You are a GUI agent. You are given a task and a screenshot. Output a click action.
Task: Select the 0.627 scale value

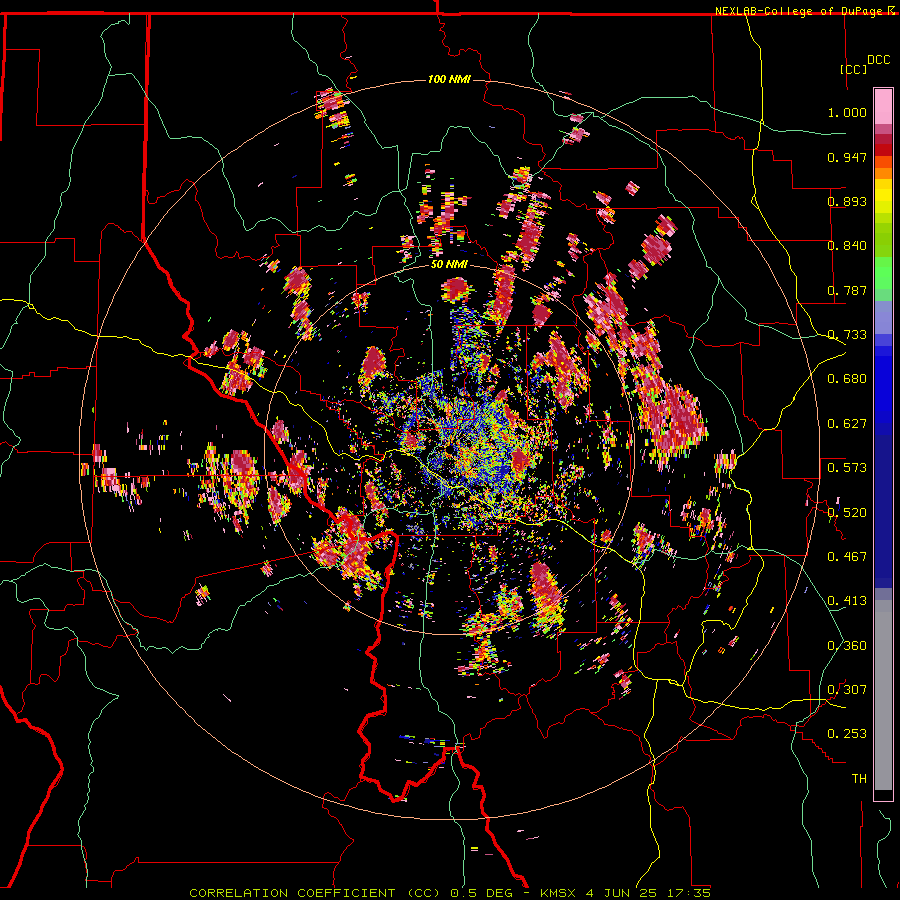[847, 424]
